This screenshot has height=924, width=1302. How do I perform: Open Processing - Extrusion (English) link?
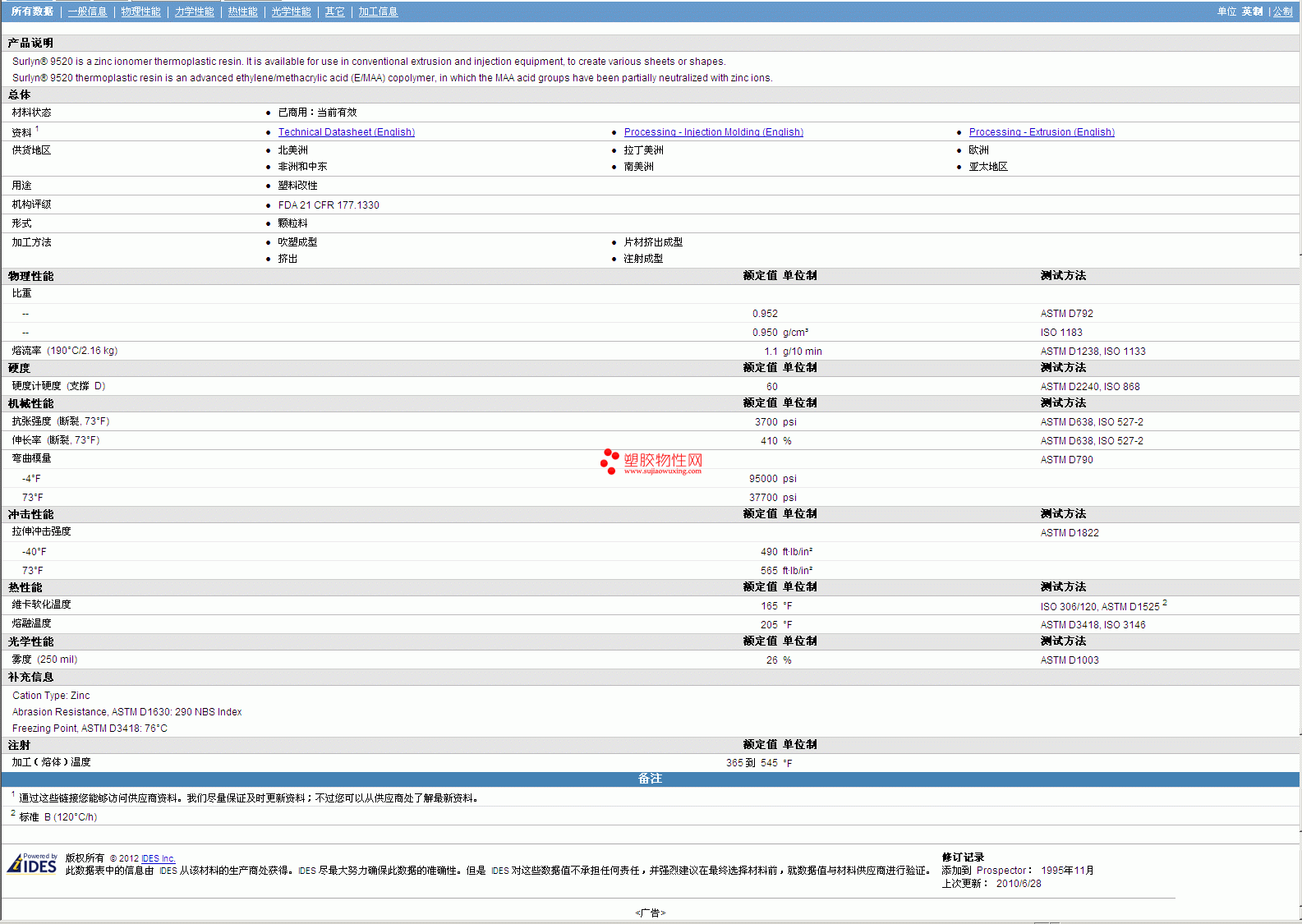1041,132
